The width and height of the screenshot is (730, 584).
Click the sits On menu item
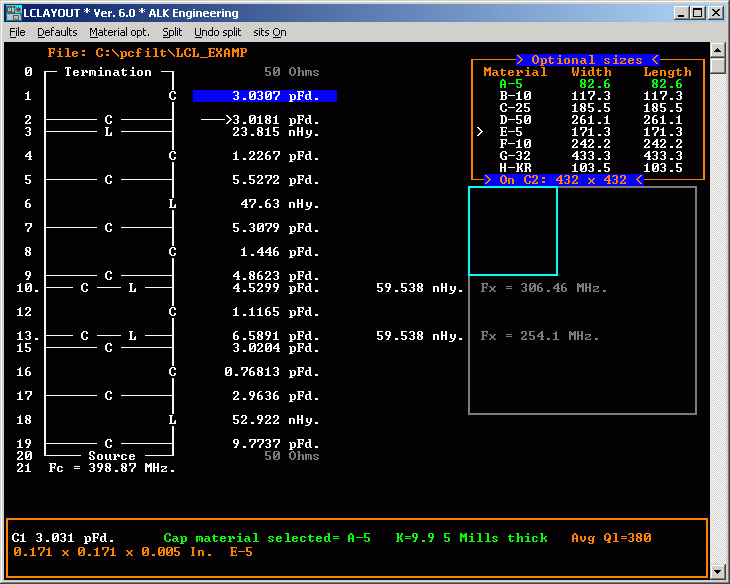(270, 32)
